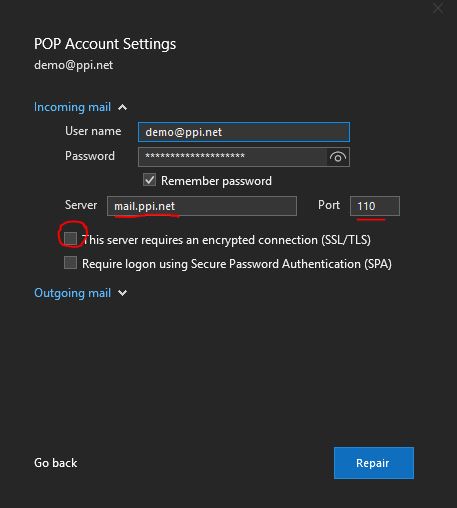Focus the User name input field
Screen dimensions: 457x508
[244, 132]
